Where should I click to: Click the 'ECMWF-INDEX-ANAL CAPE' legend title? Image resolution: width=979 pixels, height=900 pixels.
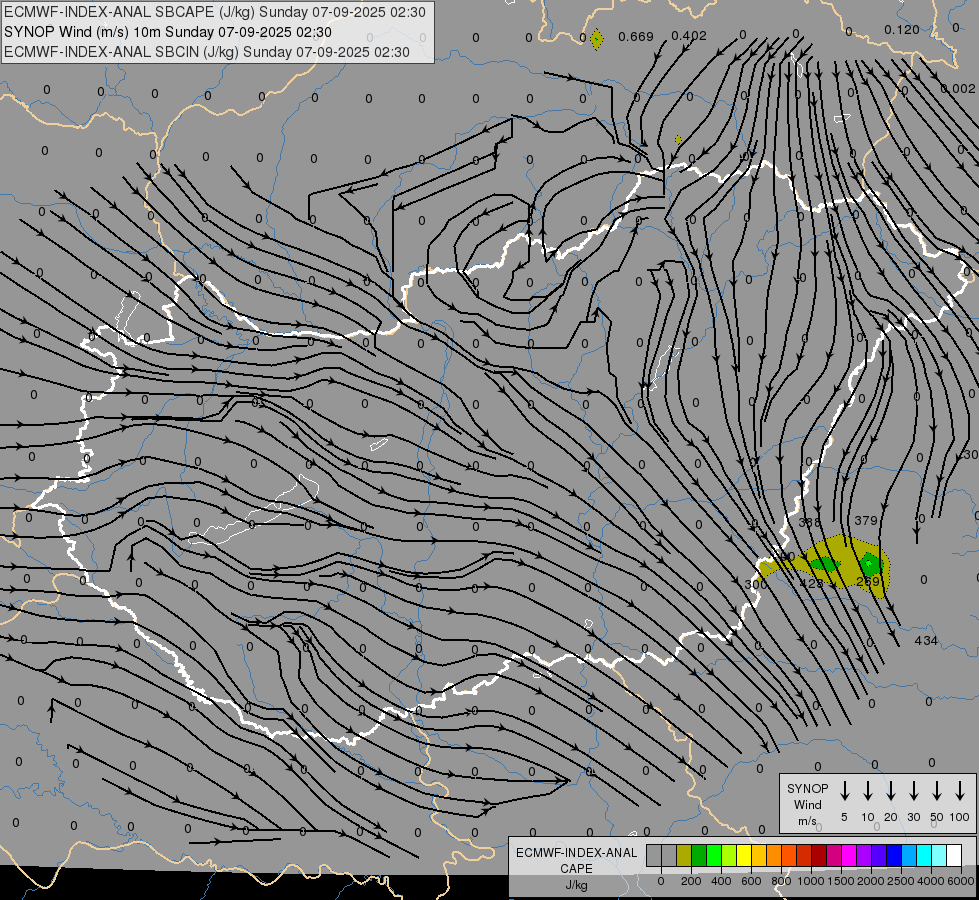coord(576,860)
